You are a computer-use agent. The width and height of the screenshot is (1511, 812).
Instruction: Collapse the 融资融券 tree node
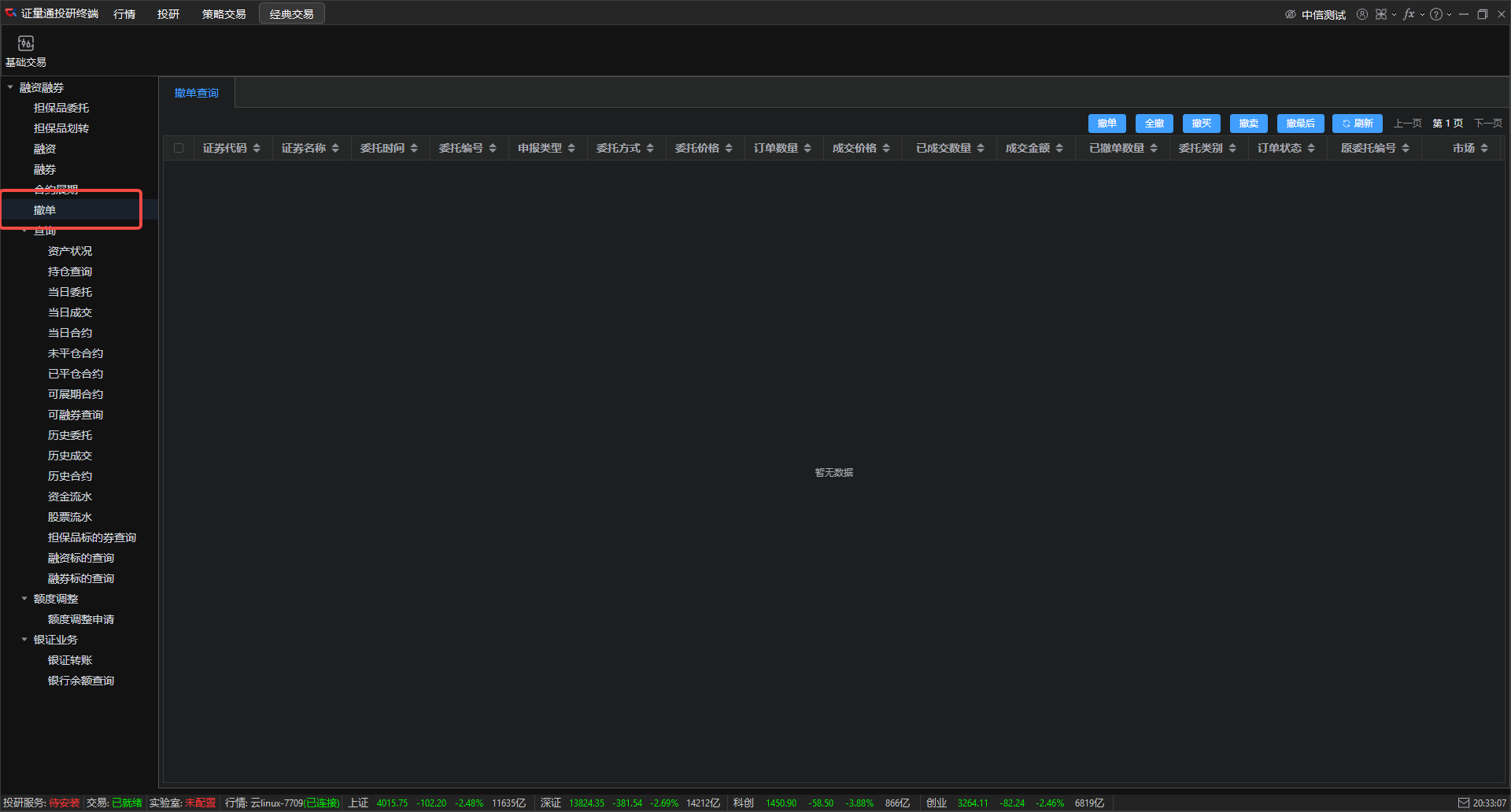(10, 87)
